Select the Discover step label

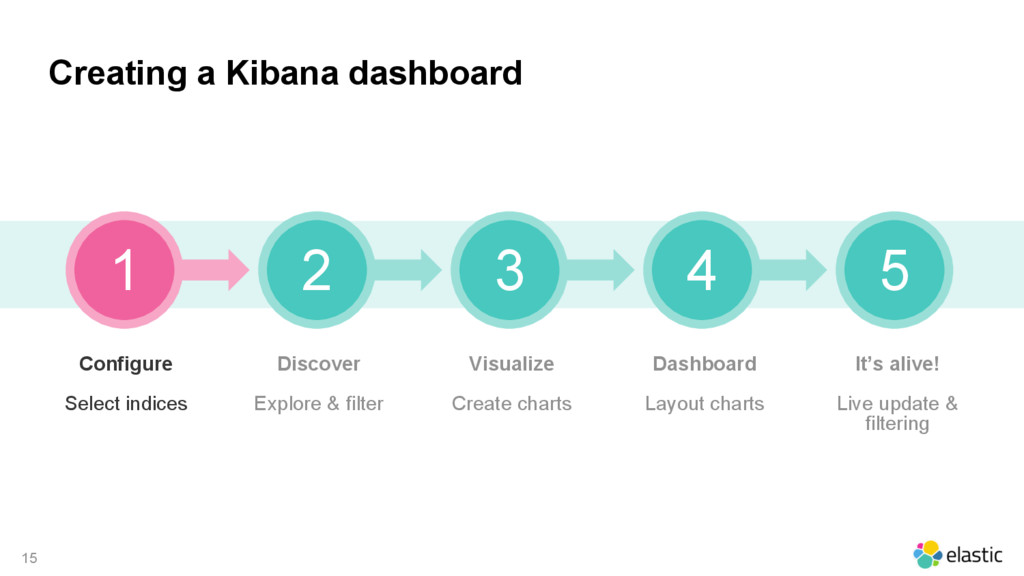tap(319, 364)
